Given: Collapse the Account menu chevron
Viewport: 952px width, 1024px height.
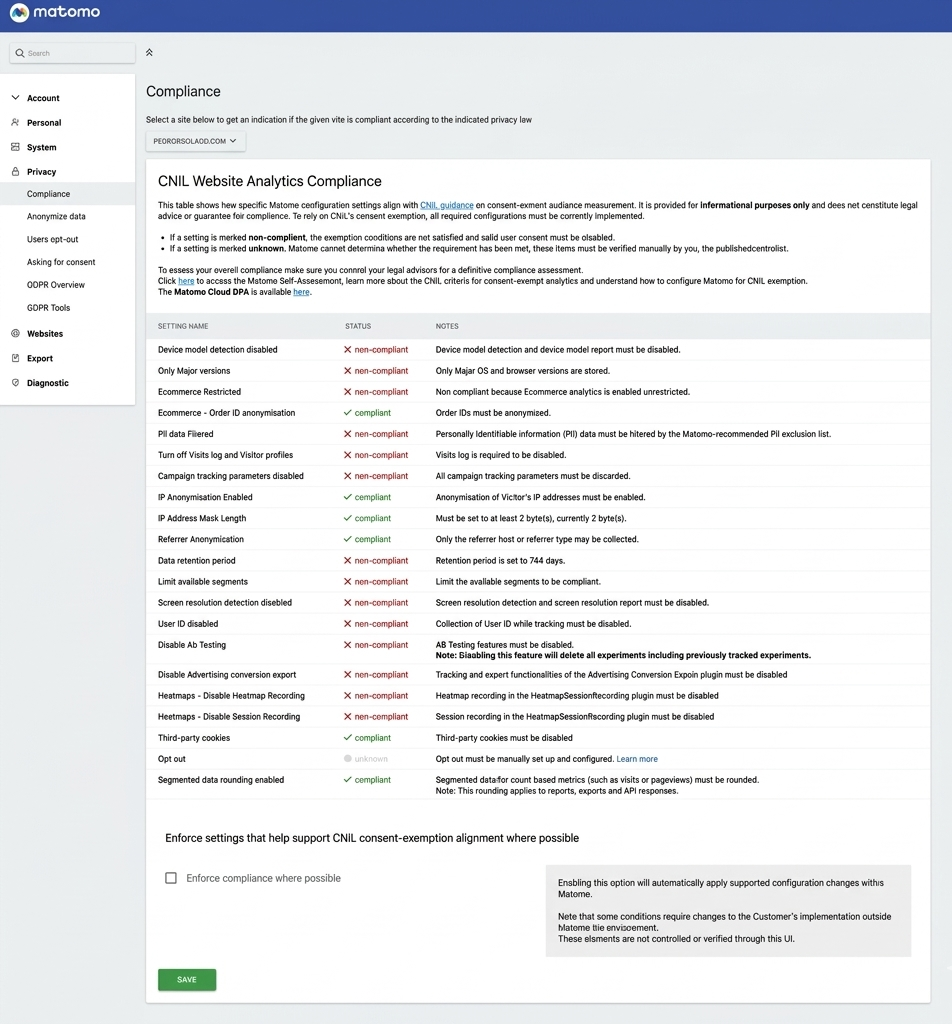Looking at the screenshot, I should coord(15,98).
